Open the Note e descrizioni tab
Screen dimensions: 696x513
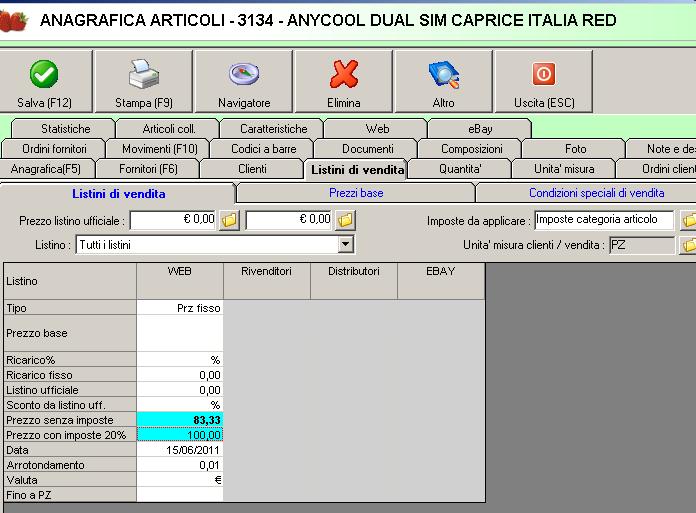(661, 149)
